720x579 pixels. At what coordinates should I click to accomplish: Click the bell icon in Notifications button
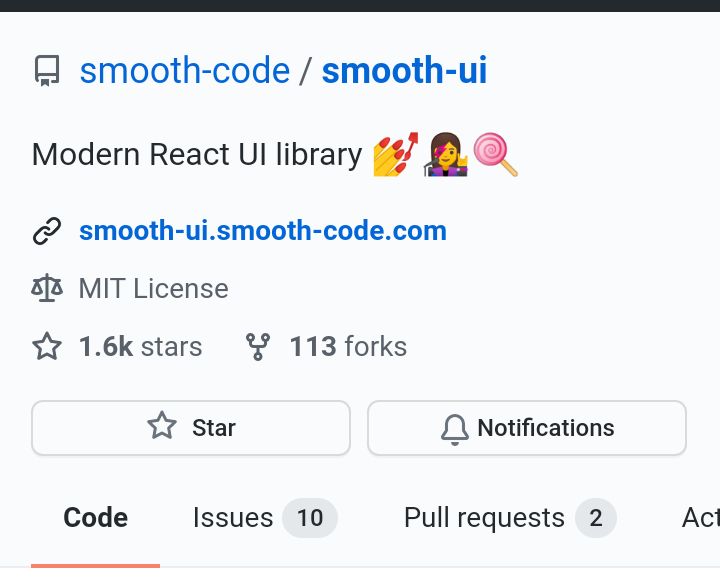click(455, 429)
